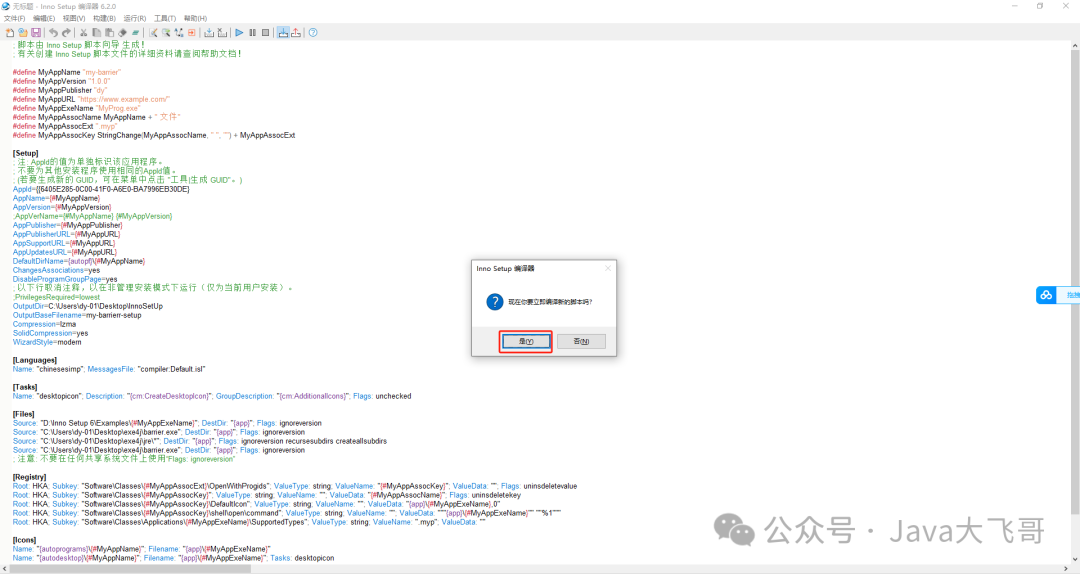Open the 工具(T) menu
Image resolution: width=1080 pixels, height=574 pixels.
click(x=165, y=19)
